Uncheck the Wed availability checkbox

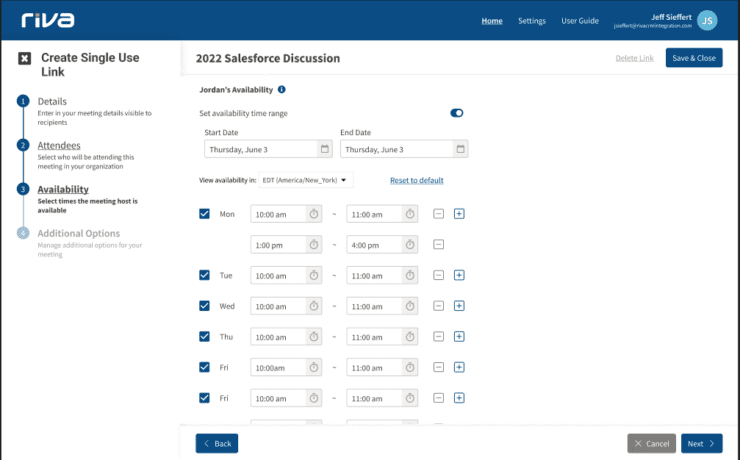pos(205,306)
